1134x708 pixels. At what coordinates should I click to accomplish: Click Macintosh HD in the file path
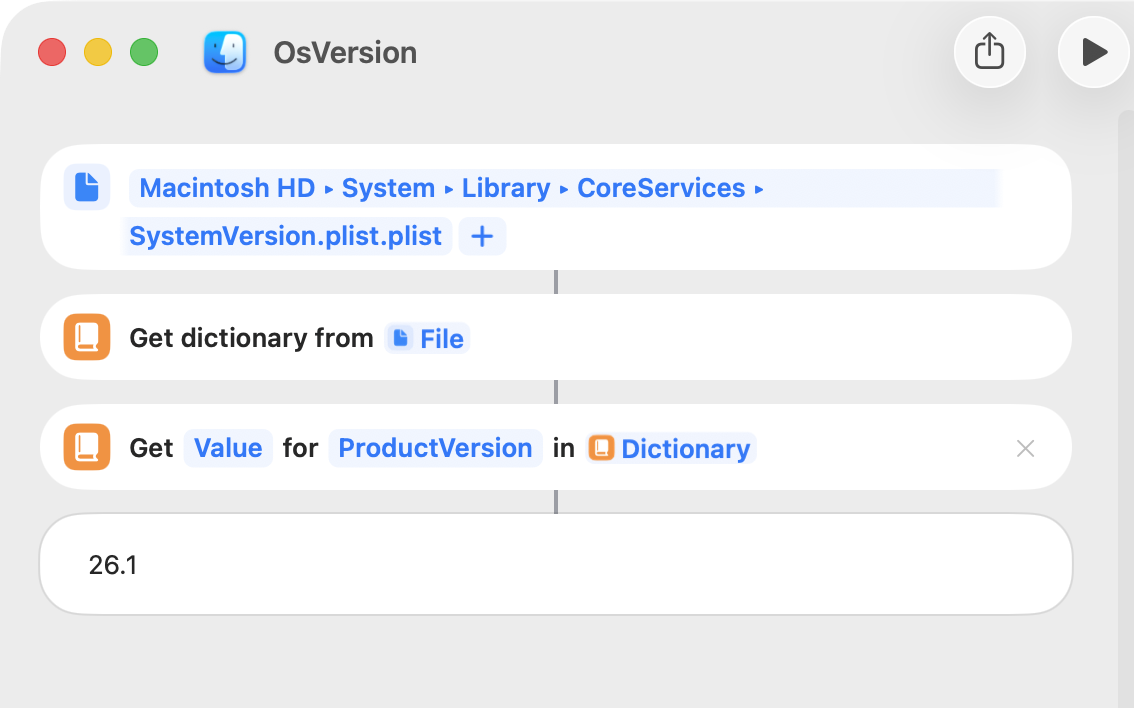tap(227, 188)
